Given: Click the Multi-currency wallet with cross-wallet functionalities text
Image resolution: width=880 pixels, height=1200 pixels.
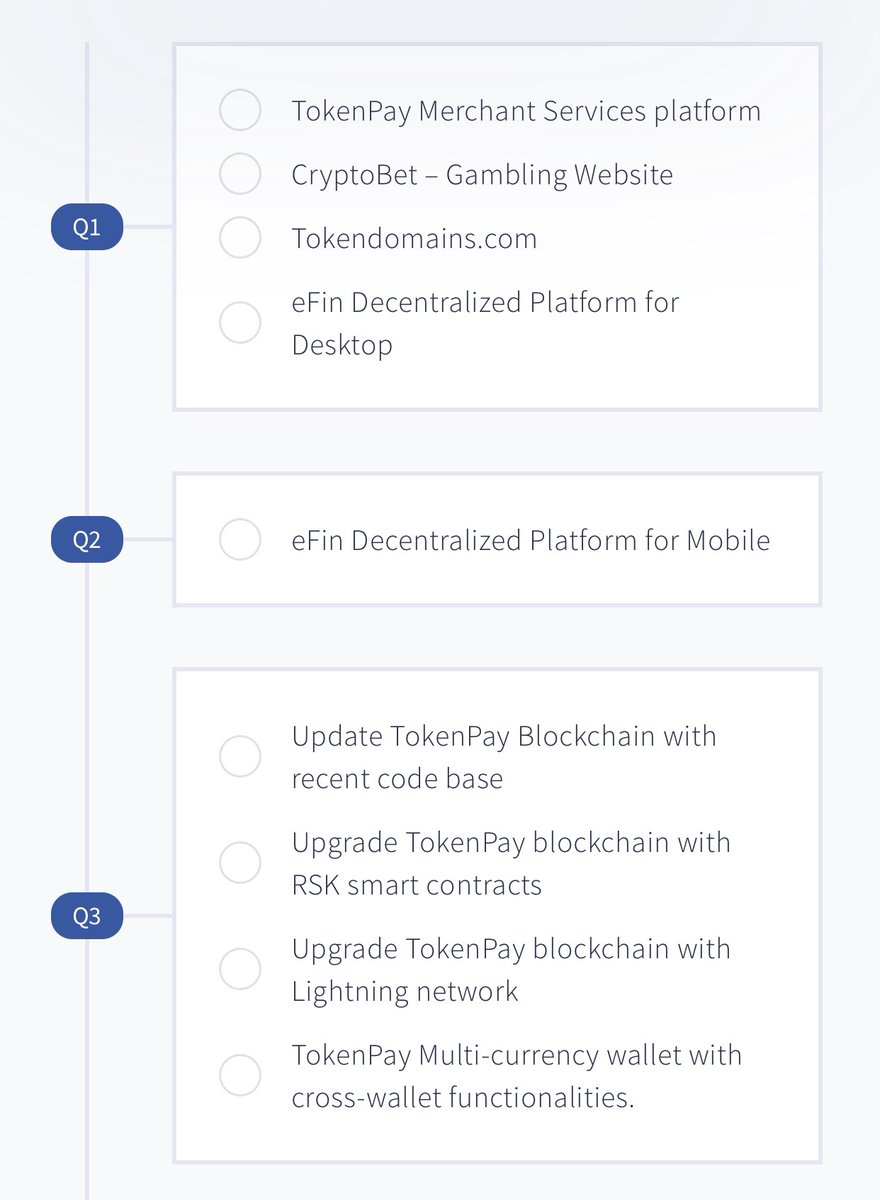Looking at the screenshot, I should 516,1076.
